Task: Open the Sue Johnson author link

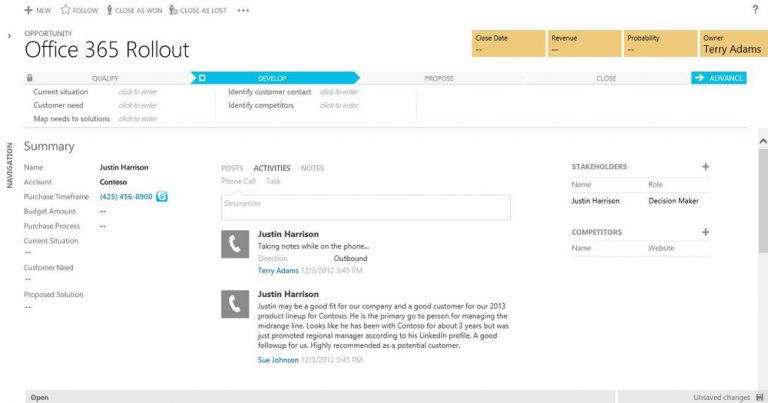Action: 278,360
